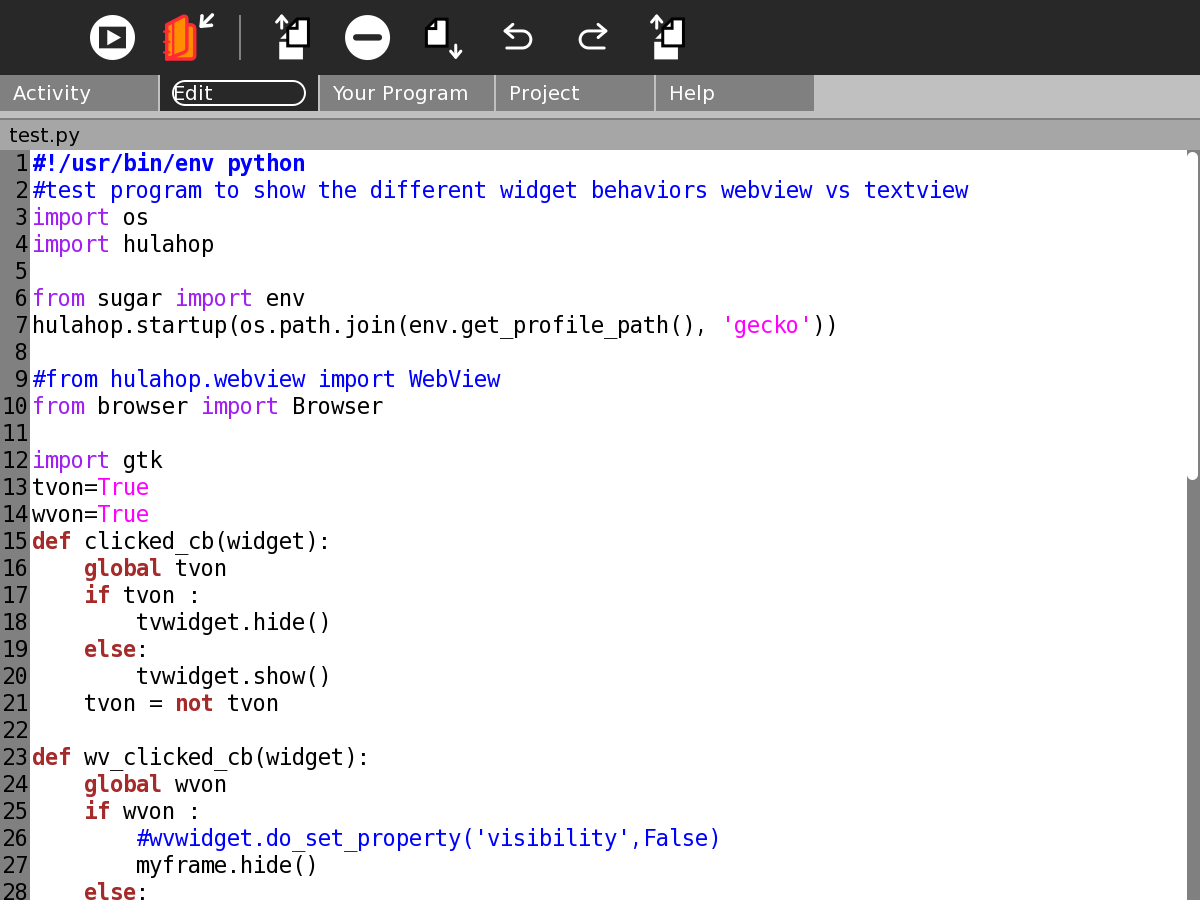Click the round minus icon
This screenshot has height=900, width=1200.
(x=367, y=38)
